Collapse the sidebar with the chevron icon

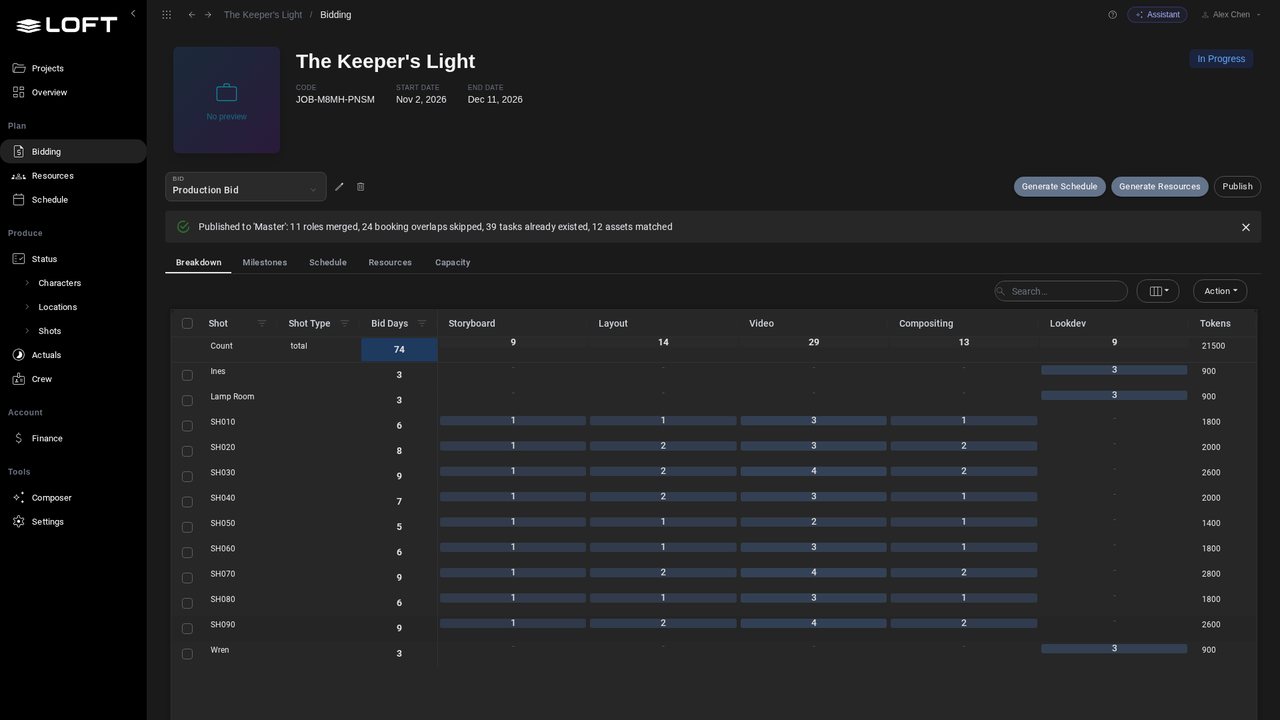pyautogui.click(x=133, y=14)
